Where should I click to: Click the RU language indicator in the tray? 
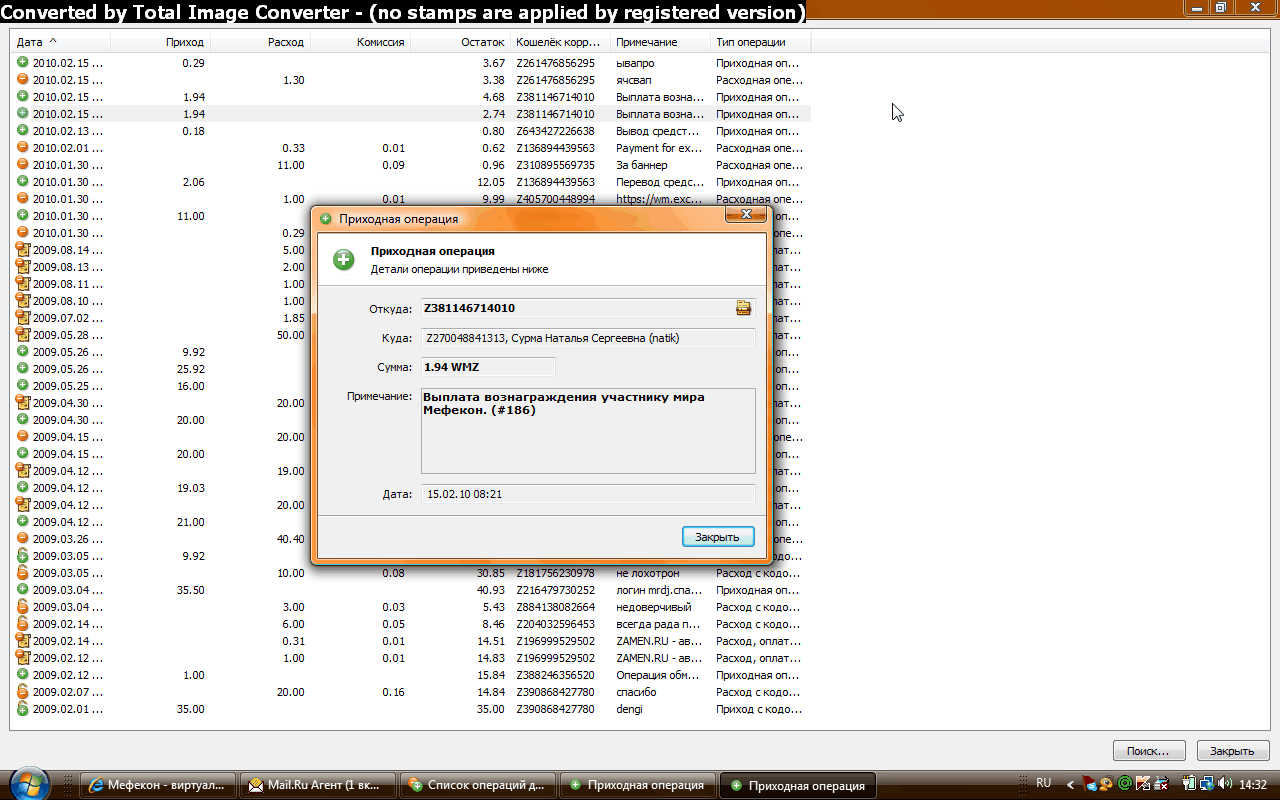pos(1043,783)
